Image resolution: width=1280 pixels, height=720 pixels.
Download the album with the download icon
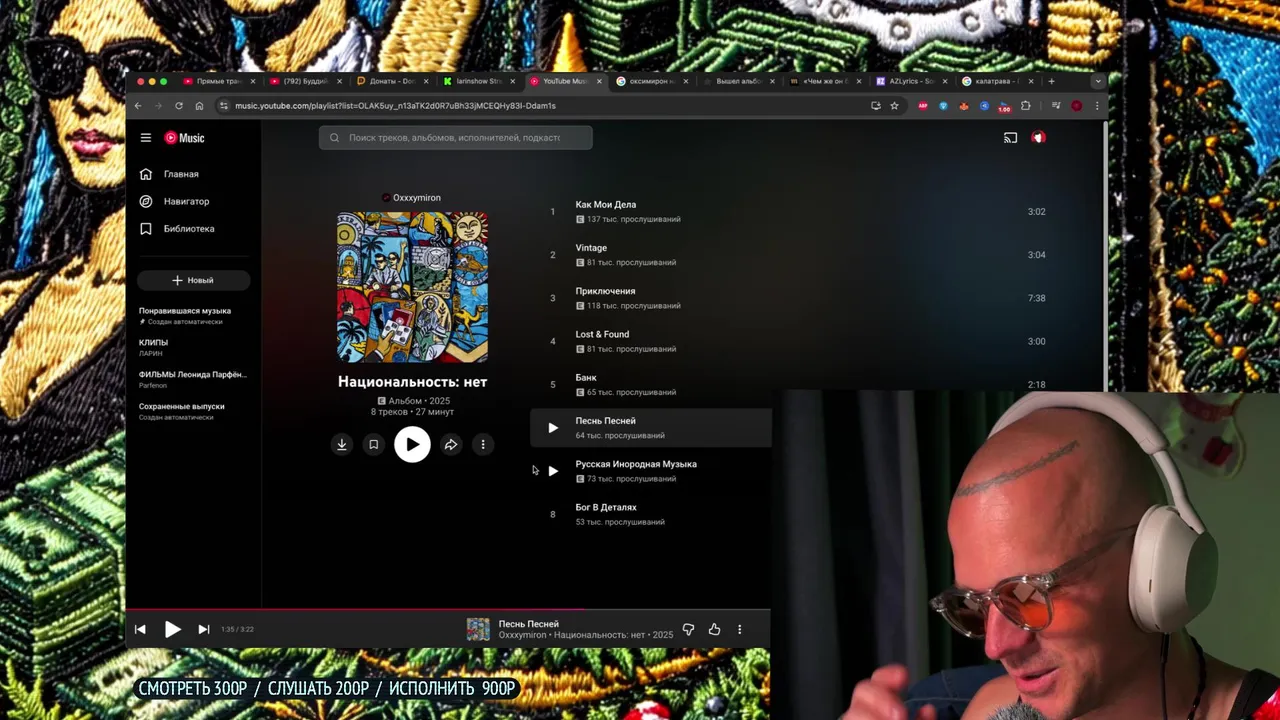(x=342, y=445)
